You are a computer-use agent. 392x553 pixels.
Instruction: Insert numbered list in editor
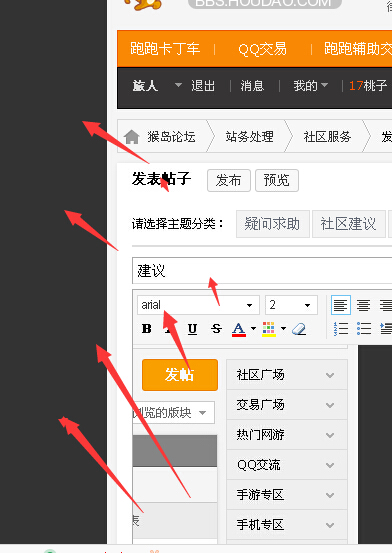tap(341, 329)
